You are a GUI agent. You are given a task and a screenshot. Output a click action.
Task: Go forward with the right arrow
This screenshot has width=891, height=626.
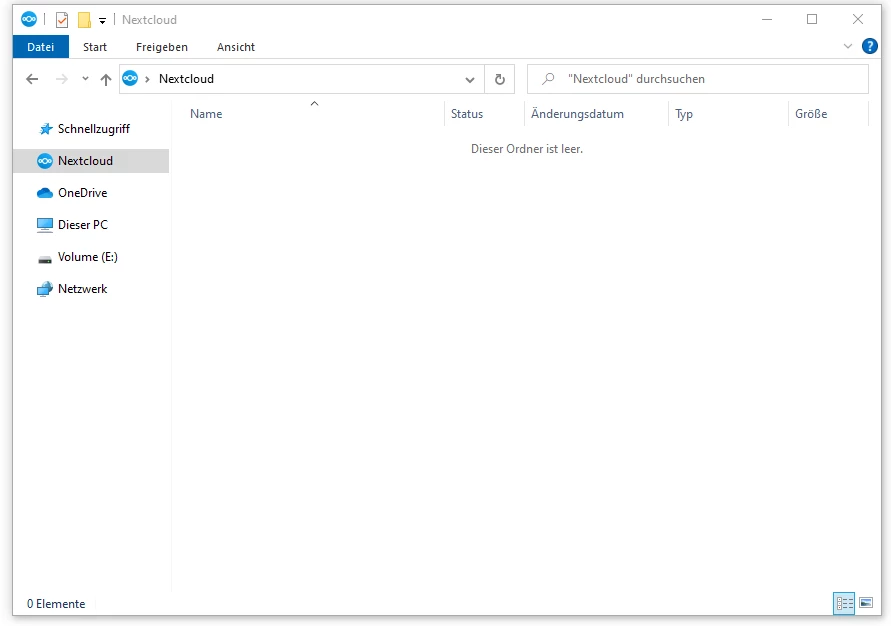(x=61, y=79)
